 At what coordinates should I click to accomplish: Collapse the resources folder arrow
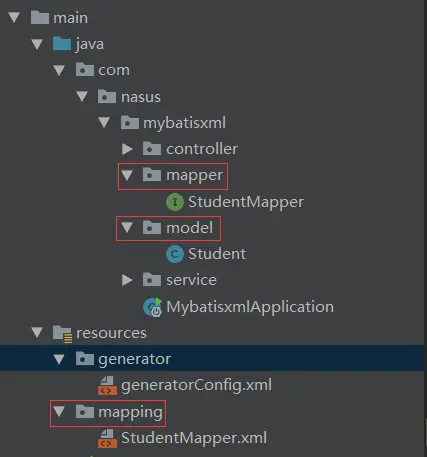click(x=37, y=332)
